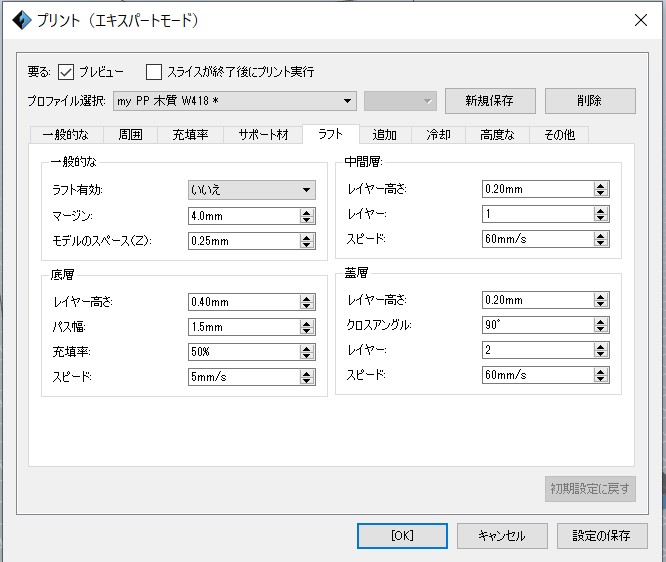Go to the 追加 tab
666x562 pixels.
coord(385,135)
